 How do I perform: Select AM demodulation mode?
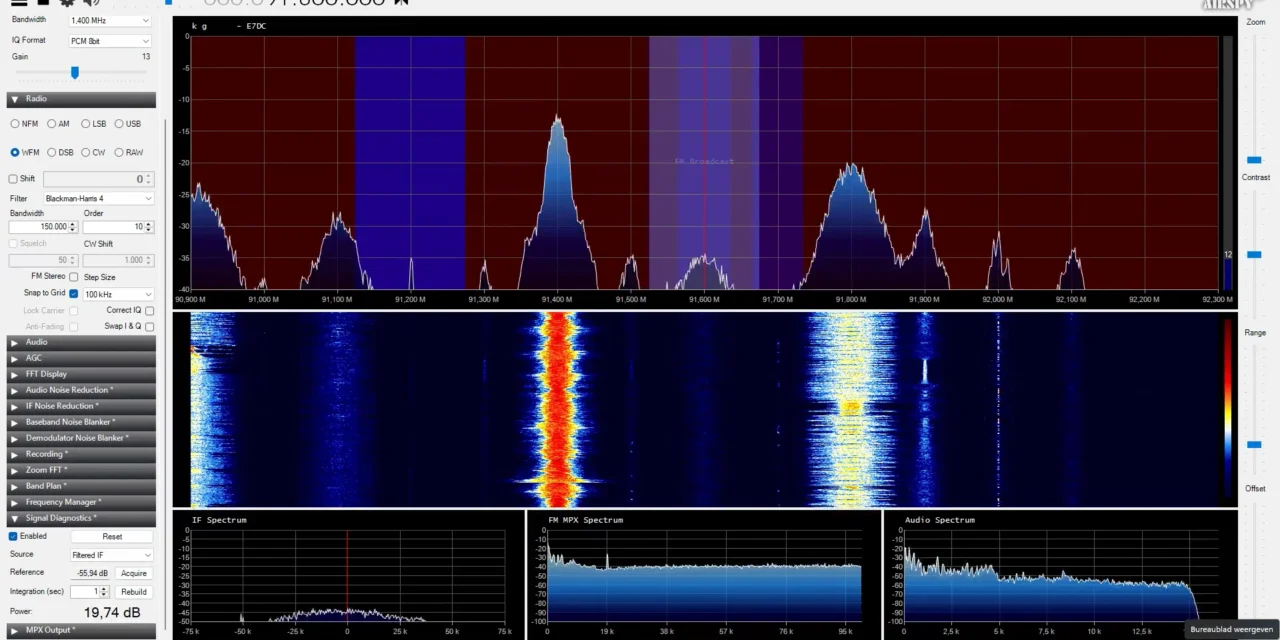point(51,124)
